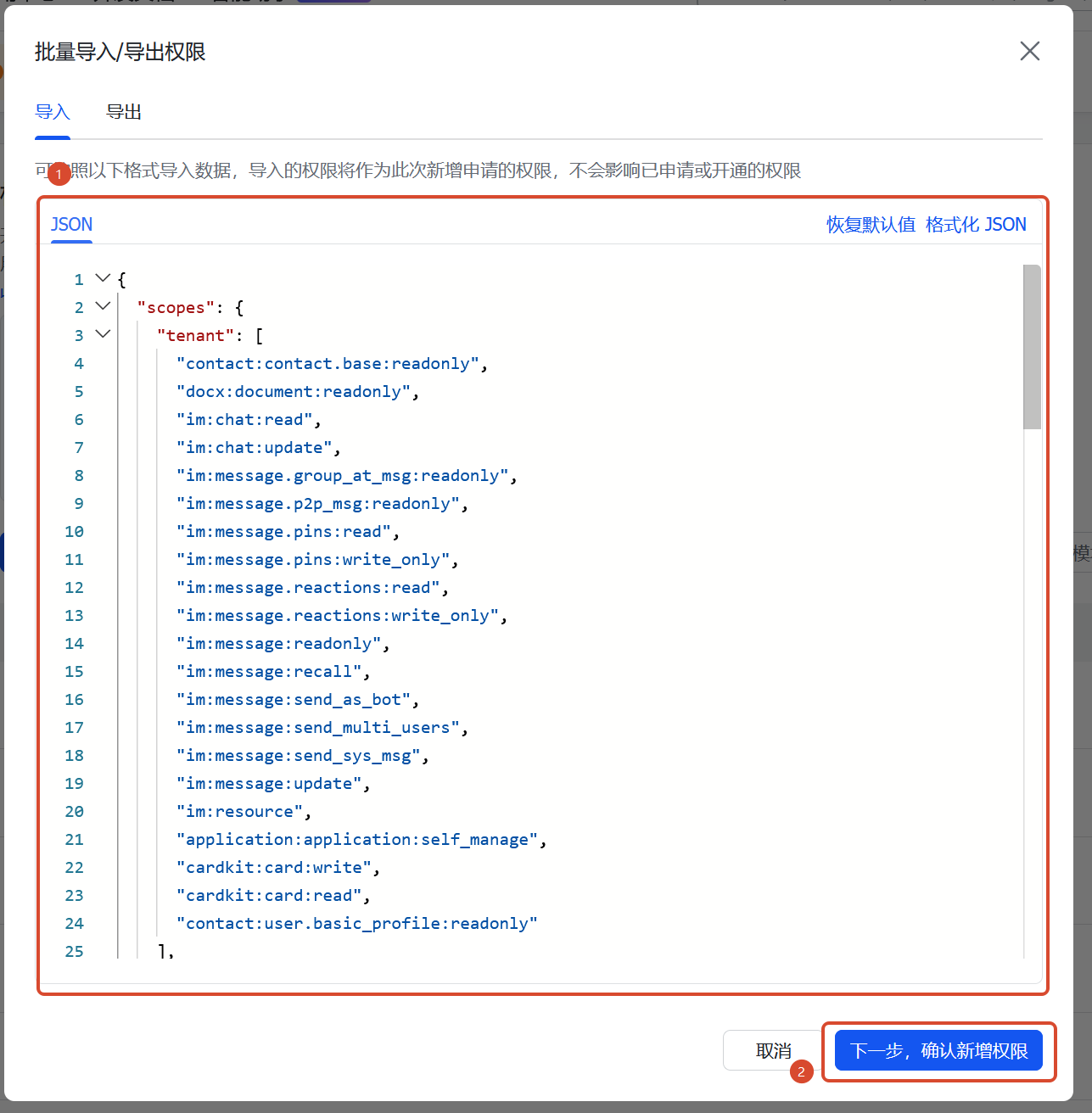Click line number 25 in gutter
The height and width of the screenshot is (1113, 1092).
tap(75, 952)
